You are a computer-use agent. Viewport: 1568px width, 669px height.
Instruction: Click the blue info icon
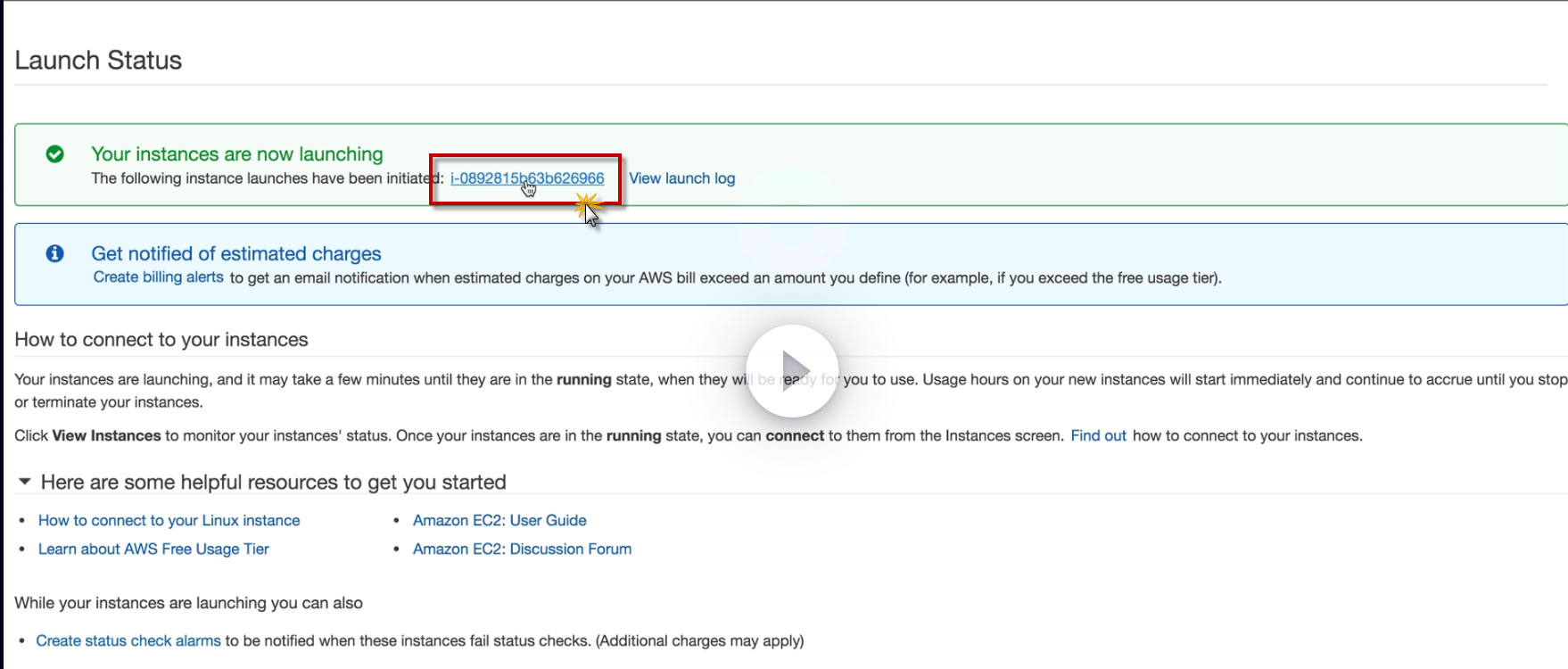(x=54, y=253)
